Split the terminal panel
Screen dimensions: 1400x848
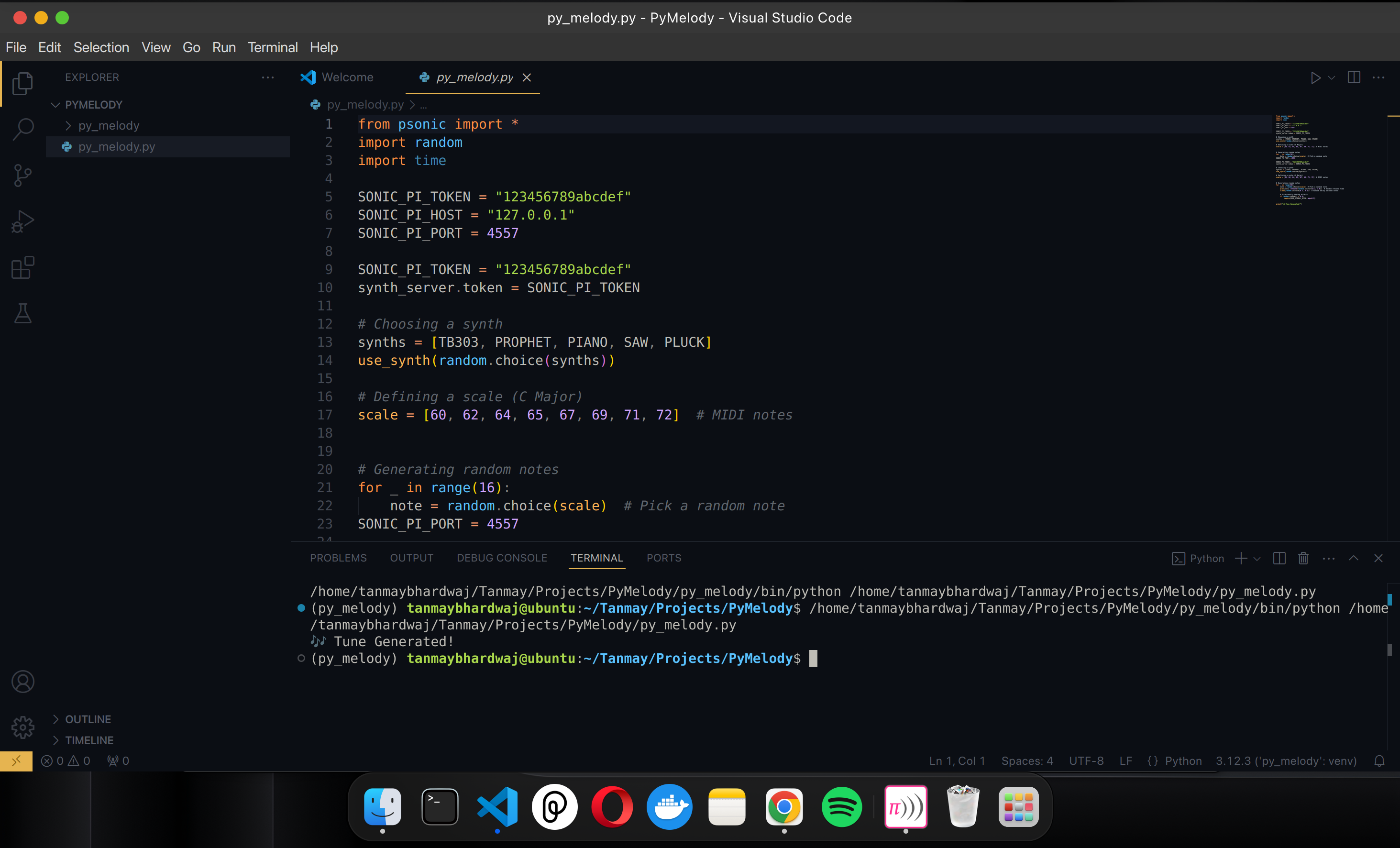(1279, 558)
